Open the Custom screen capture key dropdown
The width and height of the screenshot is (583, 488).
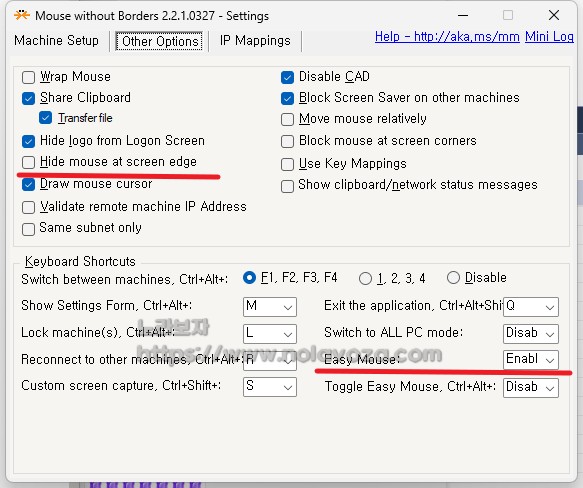click(x=270, y=387)
